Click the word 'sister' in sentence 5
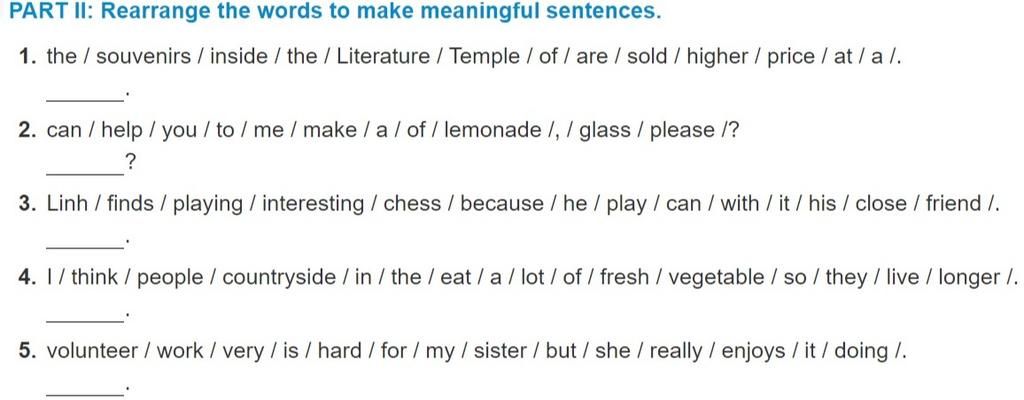 pyautogui.click(x=499, y=351)
